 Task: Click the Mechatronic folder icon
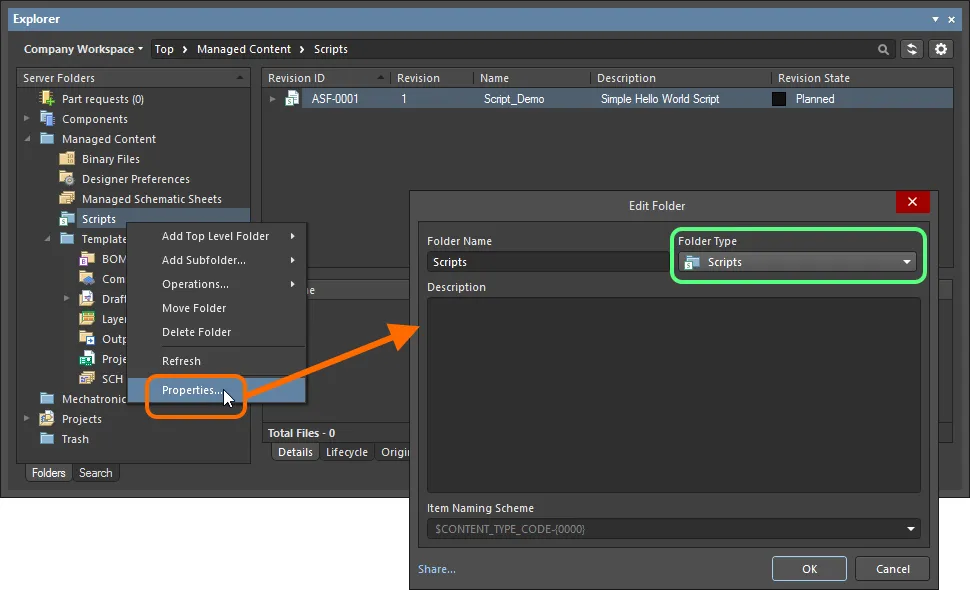pos(47,398)
